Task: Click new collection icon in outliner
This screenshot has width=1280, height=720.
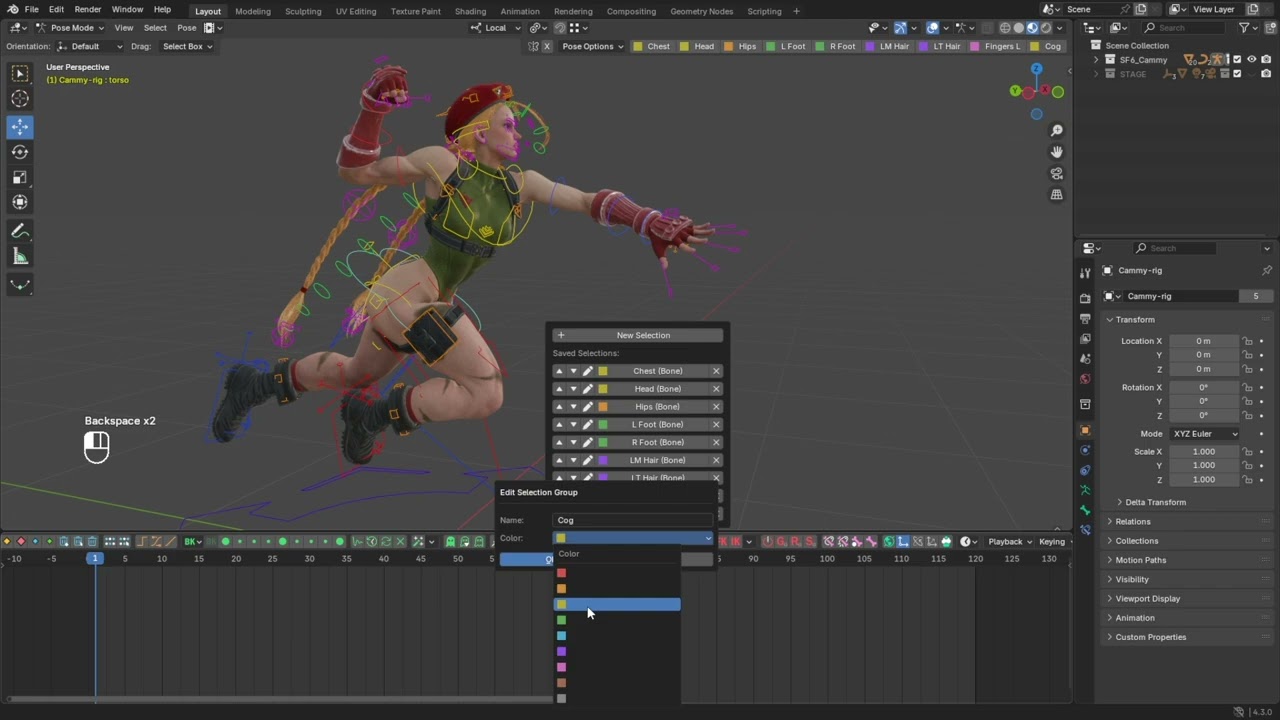Action: (1269, 28)
